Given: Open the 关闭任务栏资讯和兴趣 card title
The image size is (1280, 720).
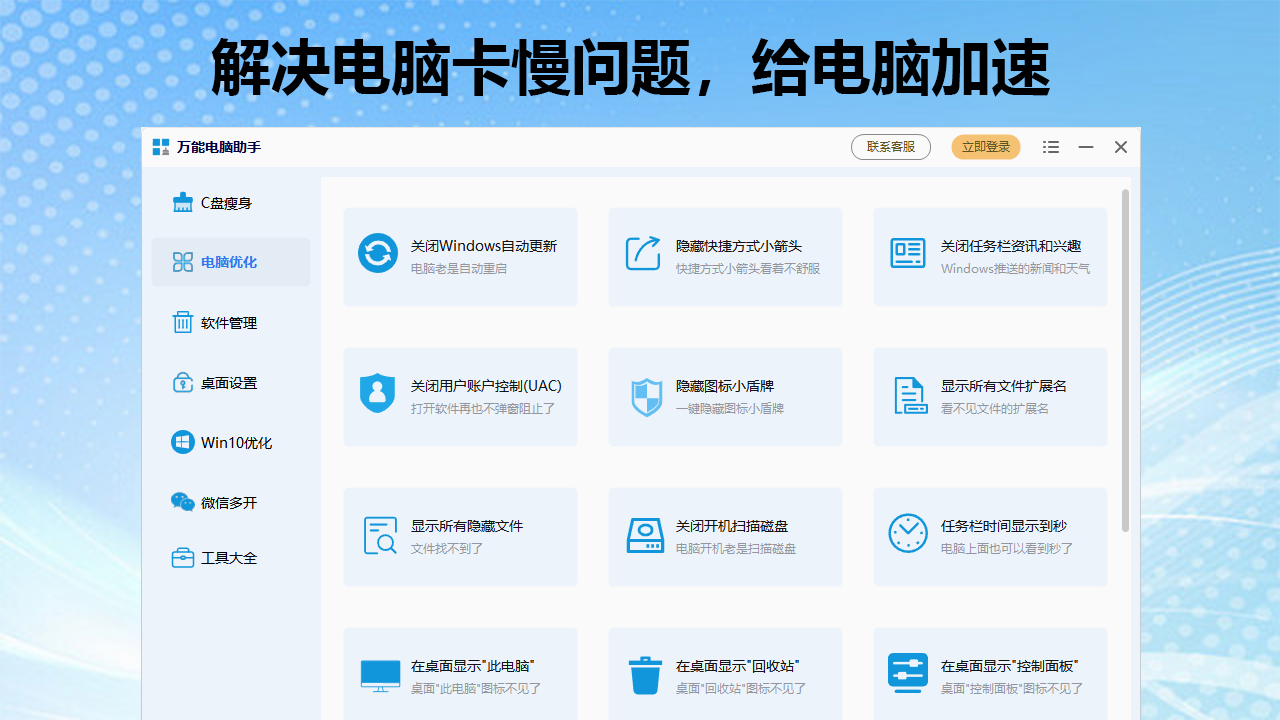Looking at the screenshot, I should coord(1011,246).
